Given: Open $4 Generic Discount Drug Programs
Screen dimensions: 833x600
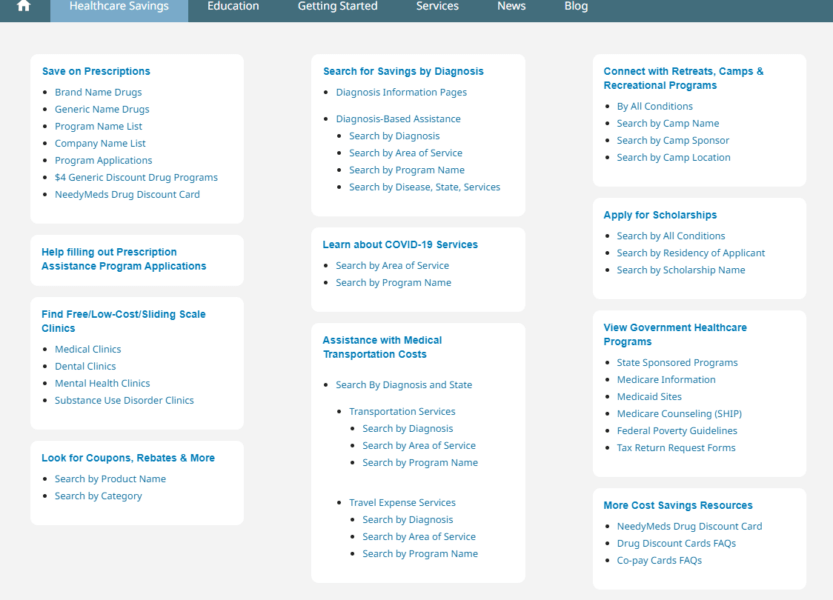Looking at the screenshot, I should click(x=136, y=178).
